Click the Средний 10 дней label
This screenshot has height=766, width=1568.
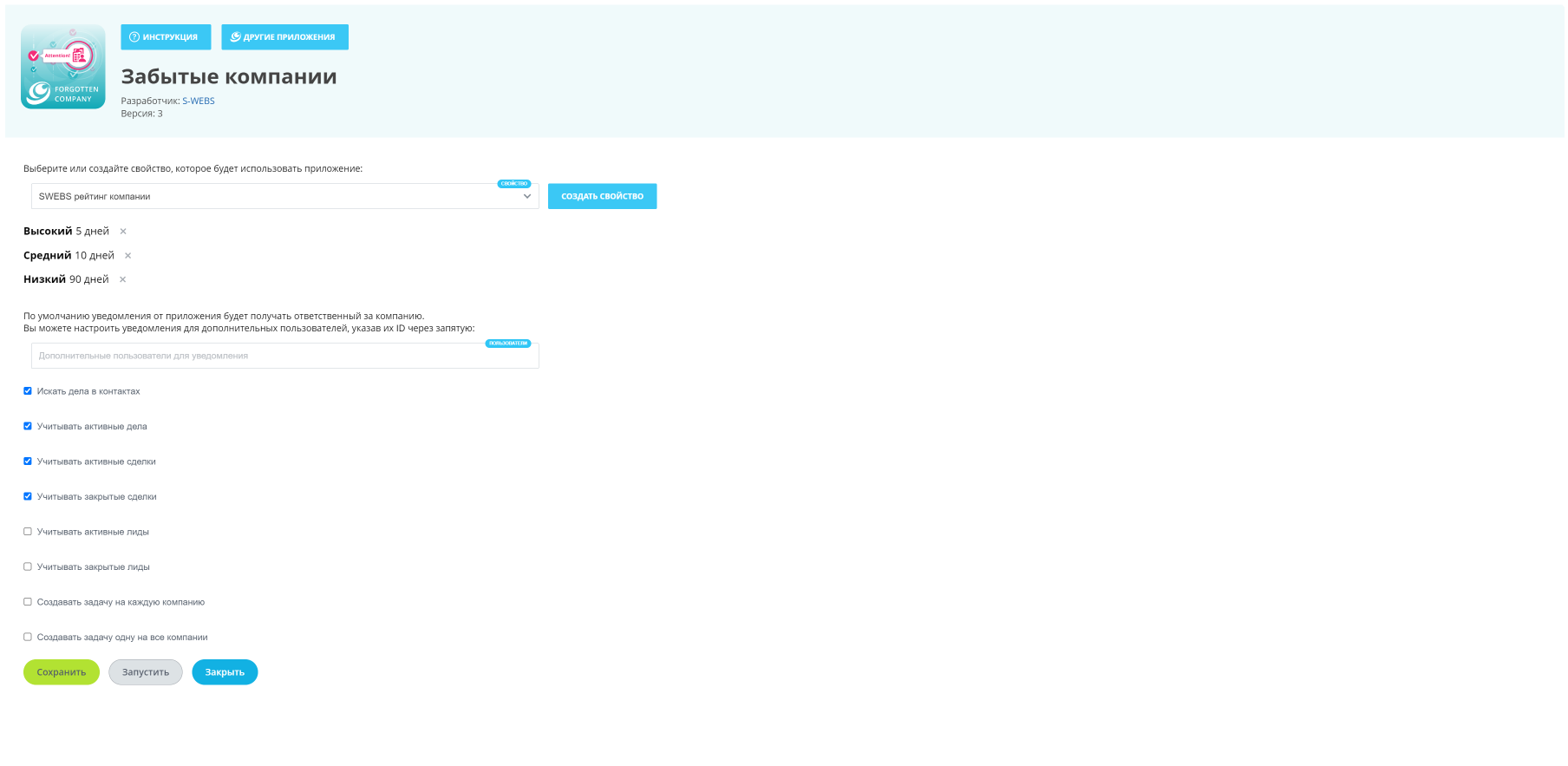point(69,256)
